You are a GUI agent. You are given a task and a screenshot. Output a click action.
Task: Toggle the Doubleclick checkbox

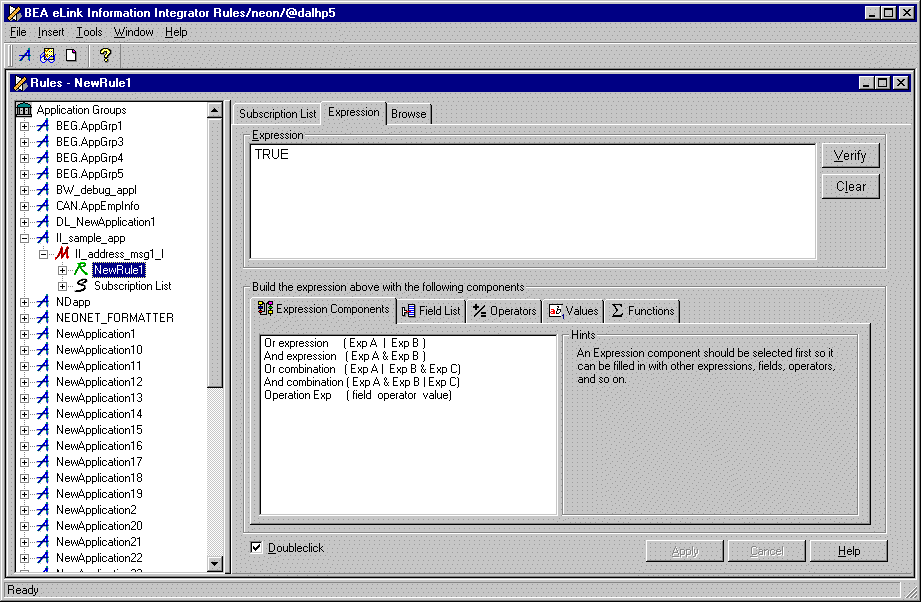[256, 547]
